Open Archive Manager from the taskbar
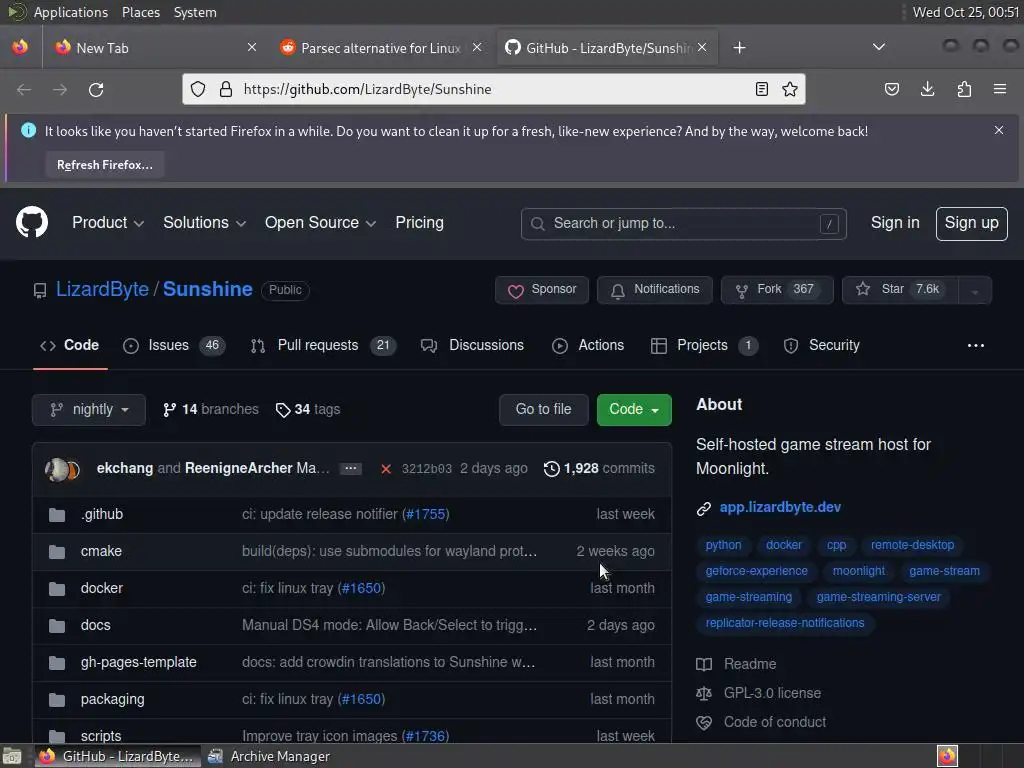This screenshot has height=768, width=1024. (x=269, y=756)
